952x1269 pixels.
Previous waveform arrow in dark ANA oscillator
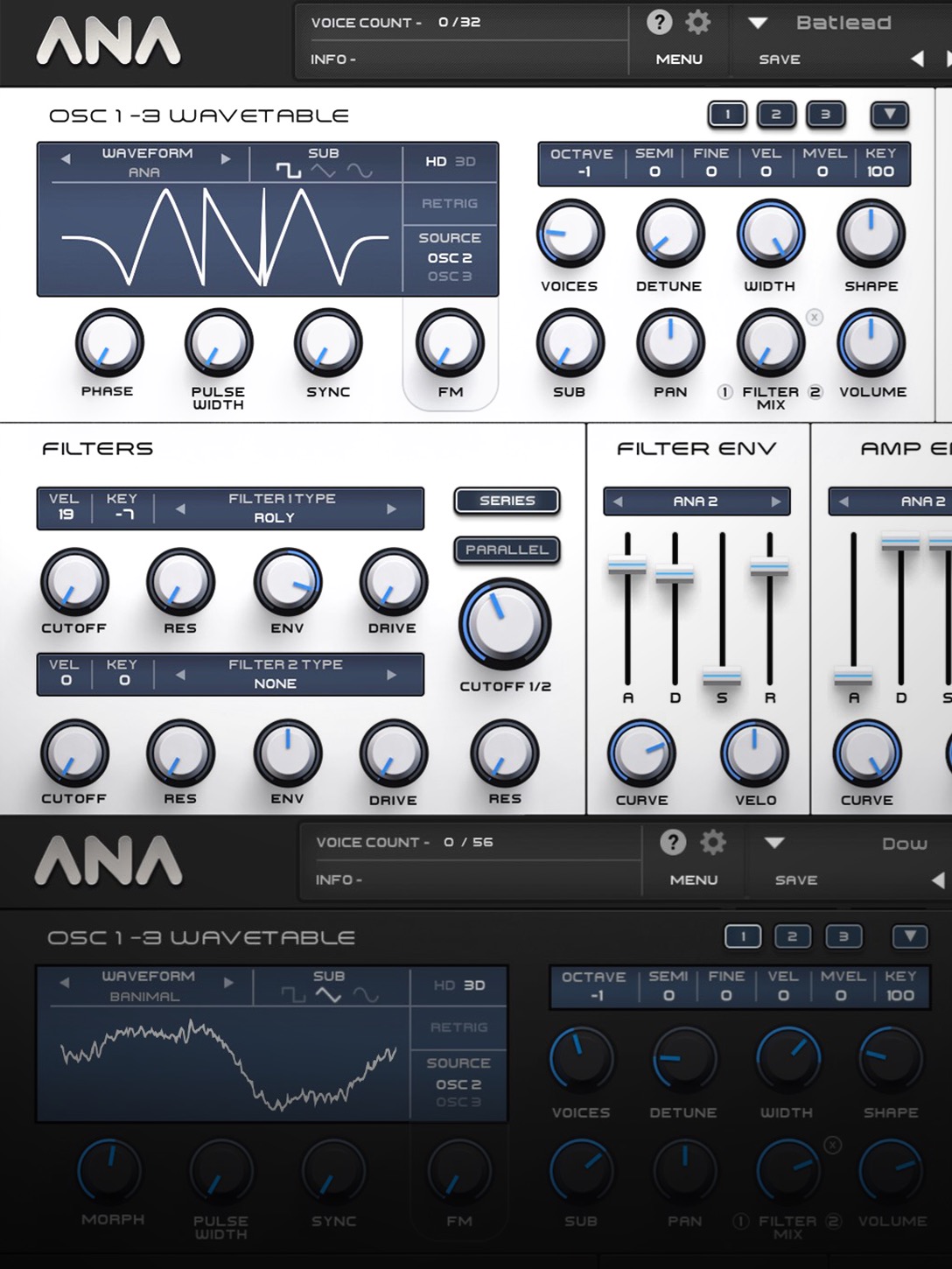click(x=65, y=982)
